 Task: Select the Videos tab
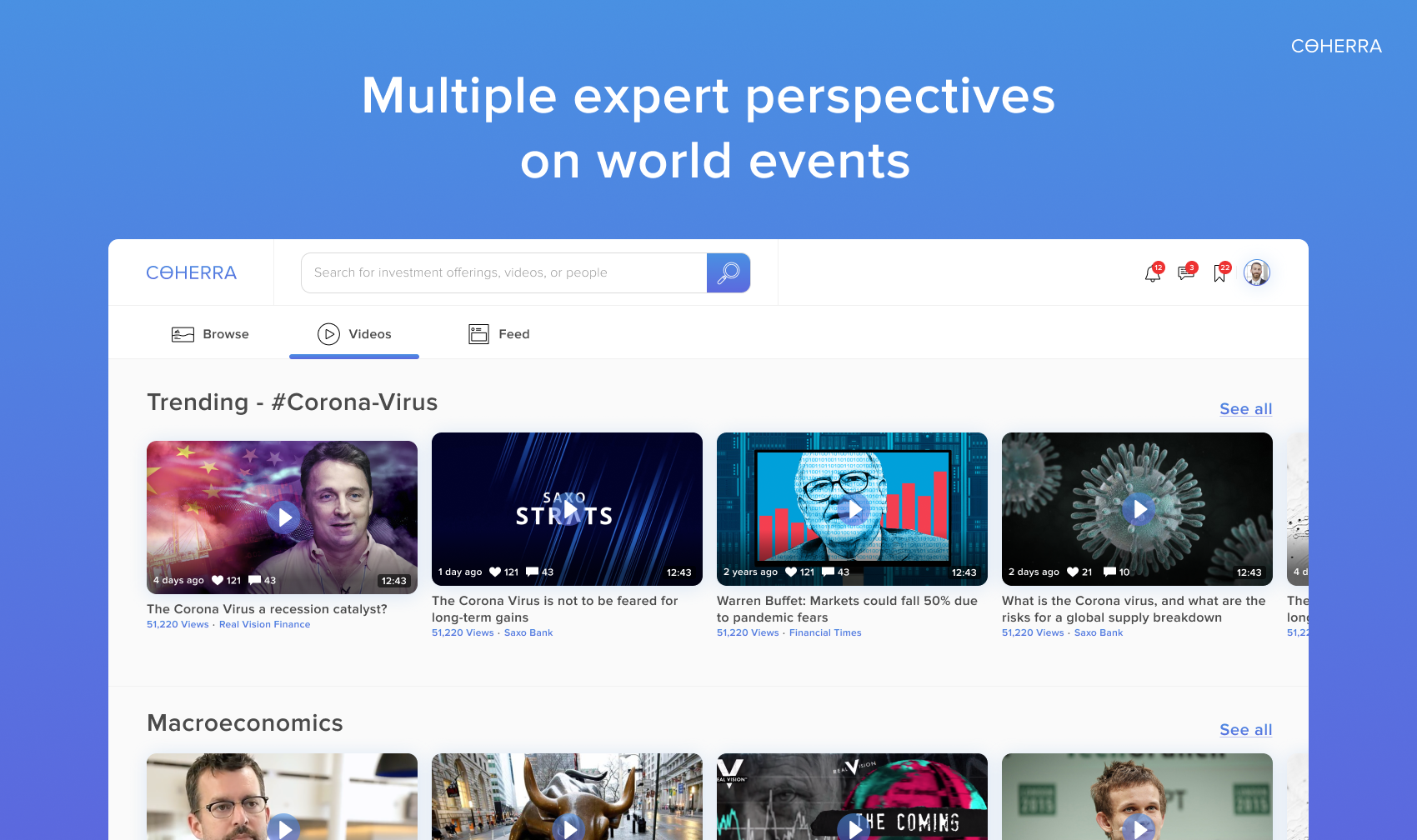tap(354, 334)
